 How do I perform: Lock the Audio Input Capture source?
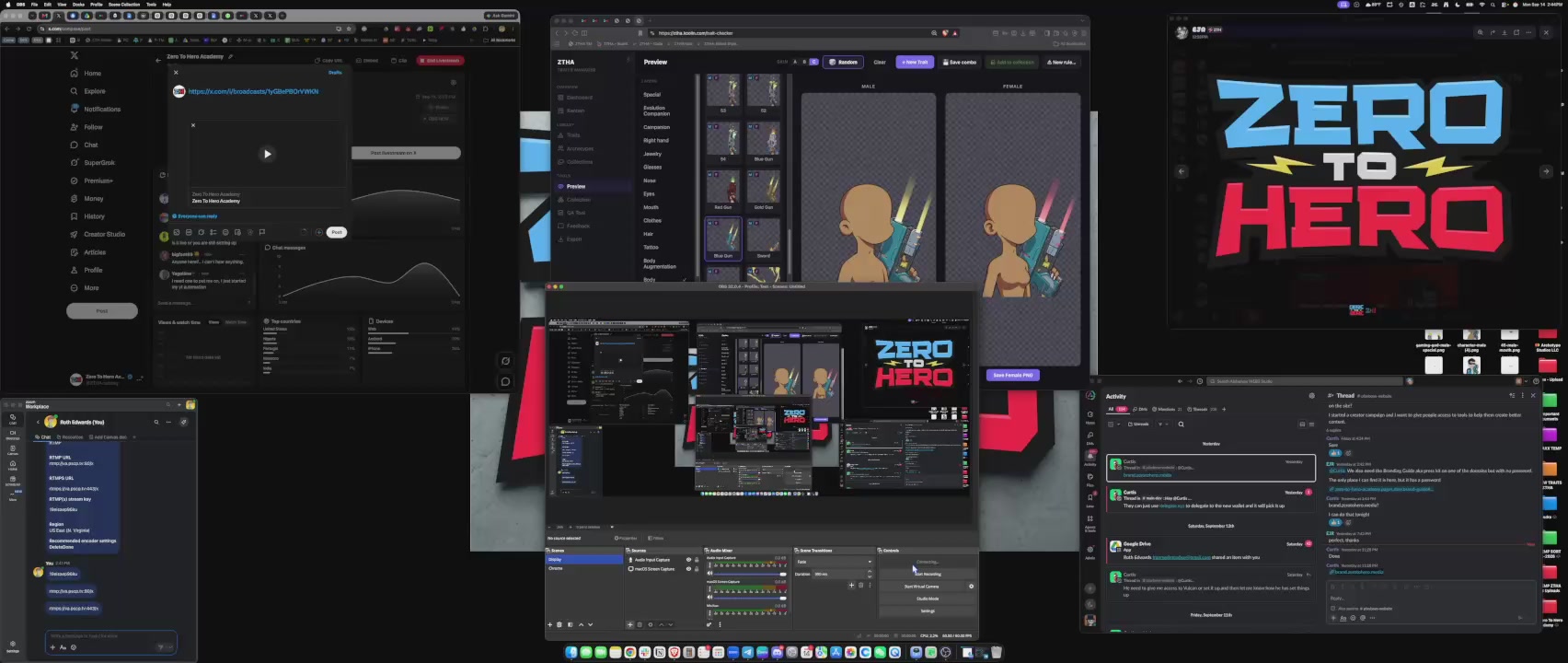point(697,560)
